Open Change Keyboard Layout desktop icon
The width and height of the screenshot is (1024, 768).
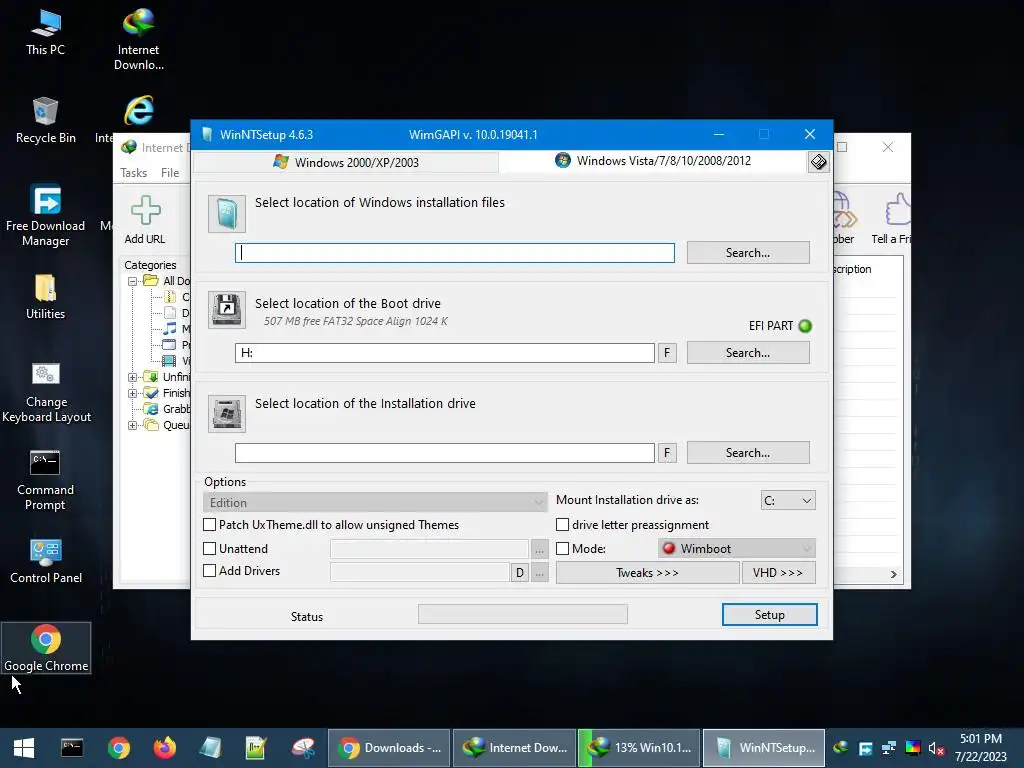(x=46, y=392)
